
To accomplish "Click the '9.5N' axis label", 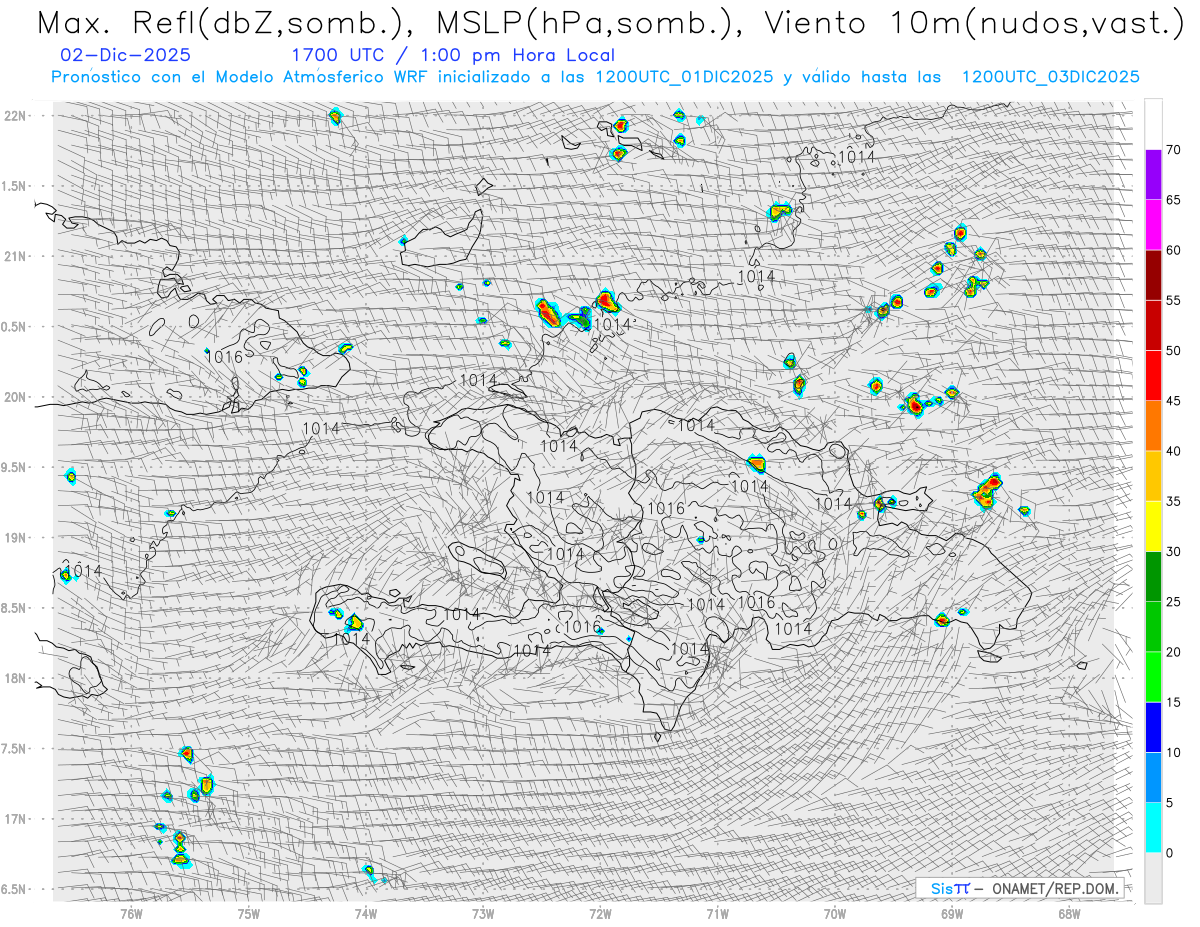I will (14, 468).
